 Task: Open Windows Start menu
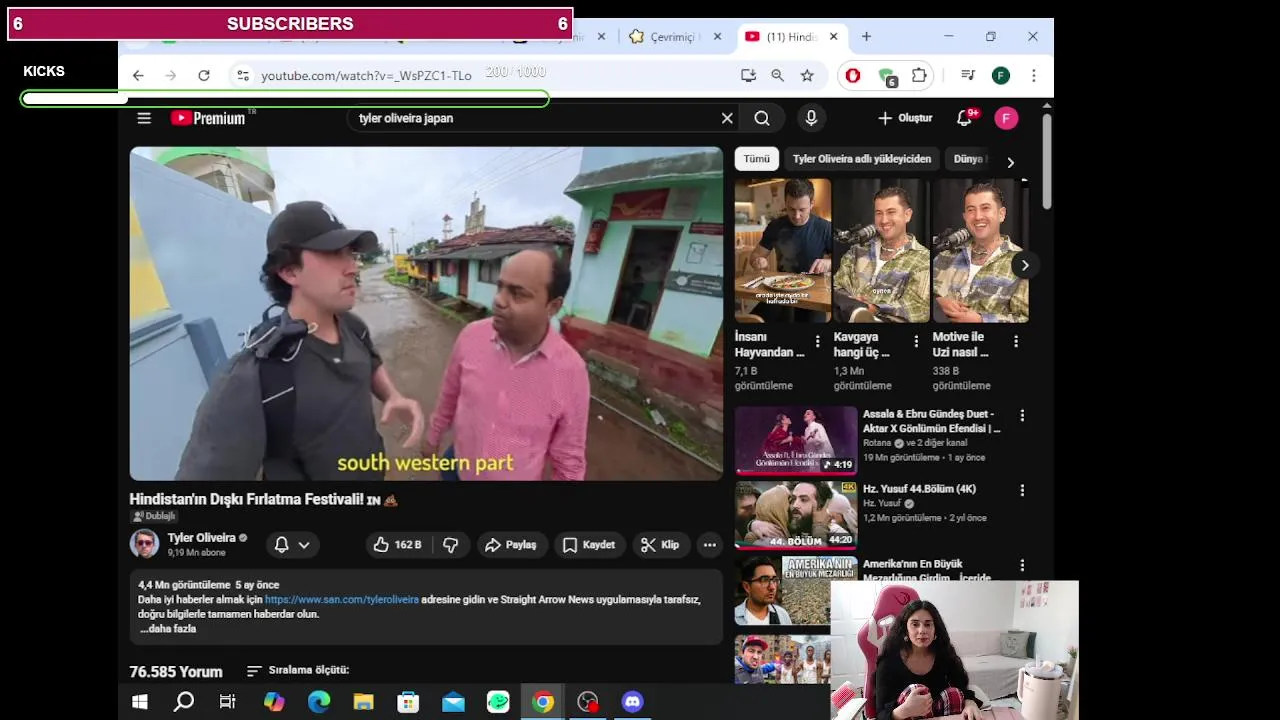tap(140, 702)
